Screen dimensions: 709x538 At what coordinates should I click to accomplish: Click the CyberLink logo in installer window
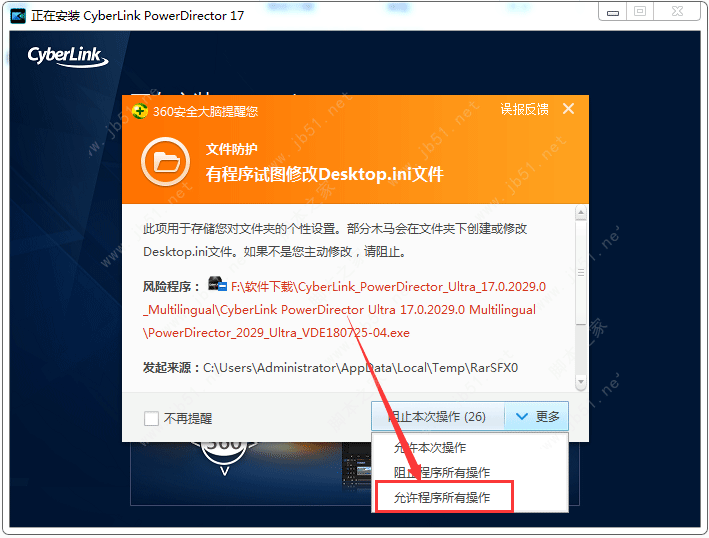(68, 57)
